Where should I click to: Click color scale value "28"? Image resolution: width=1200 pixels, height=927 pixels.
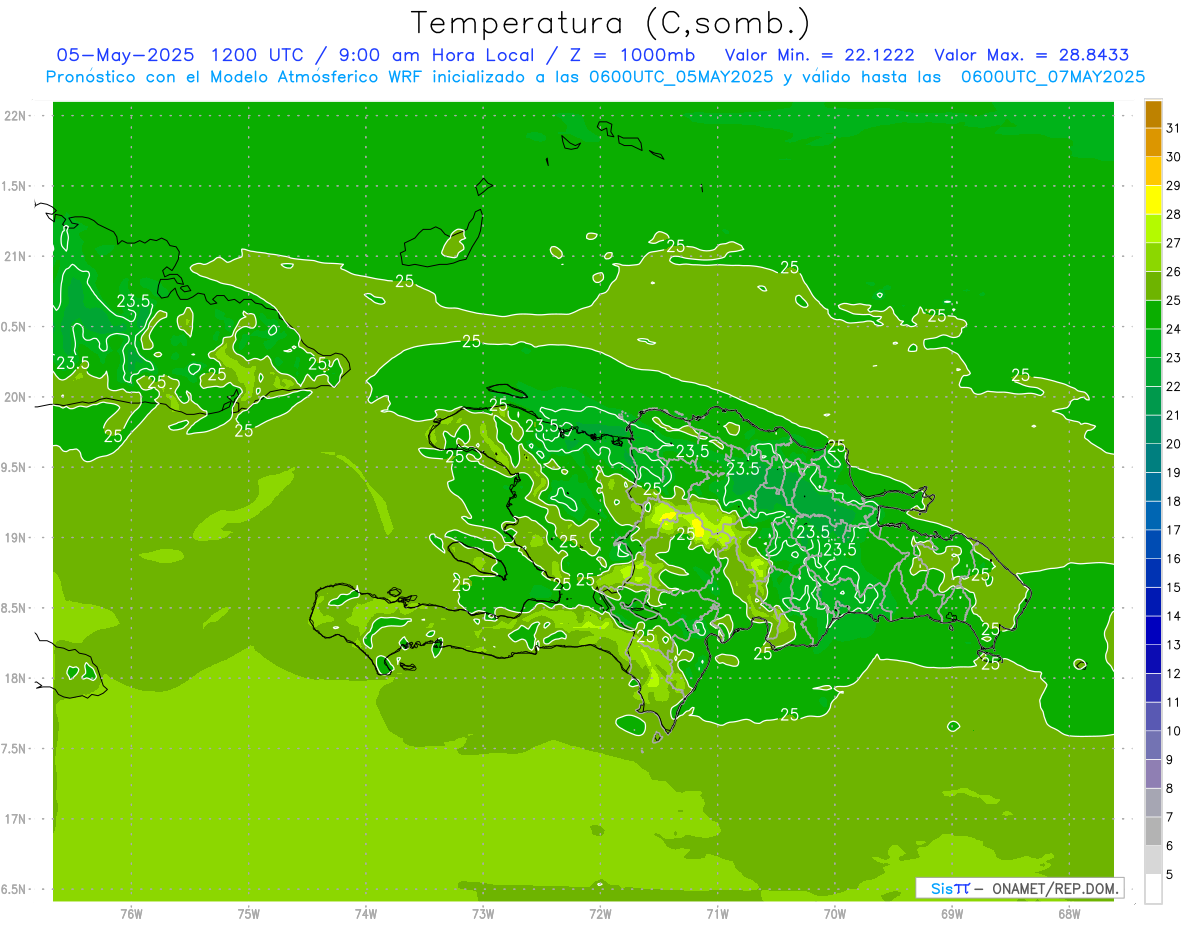(x=1173, y=214)
